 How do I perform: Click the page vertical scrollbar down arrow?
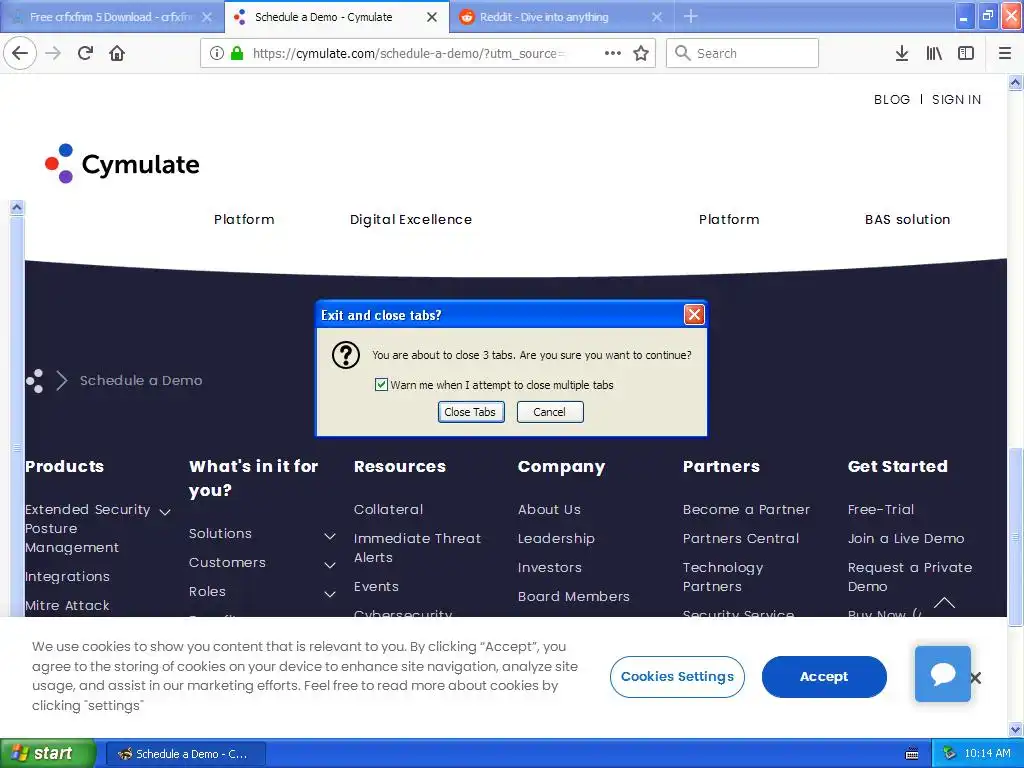tap(1015, 730)
